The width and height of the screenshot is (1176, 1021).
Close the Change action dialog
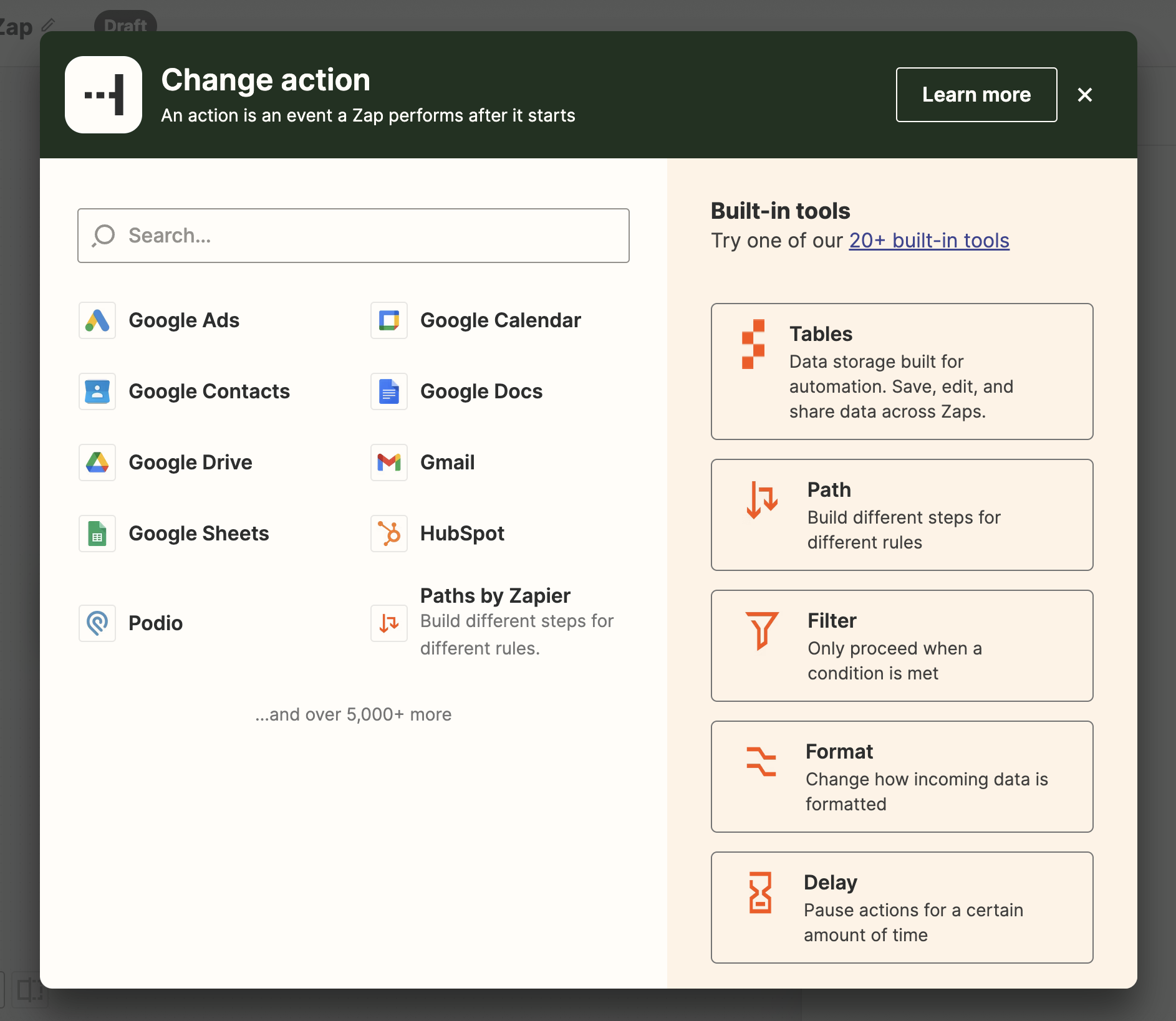pyautogui.click(x=1085, y=95)
